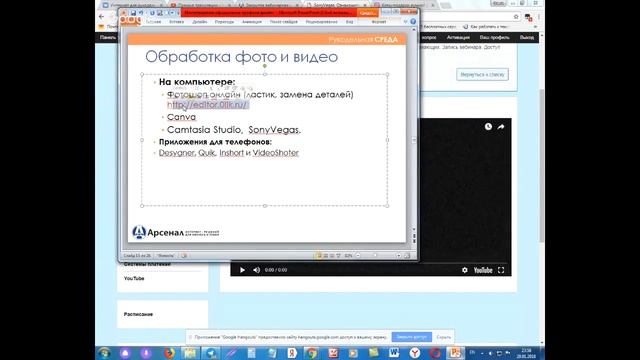Open the taskbar clock and date
Screen dimensions: 640x360
pos(526,353)
